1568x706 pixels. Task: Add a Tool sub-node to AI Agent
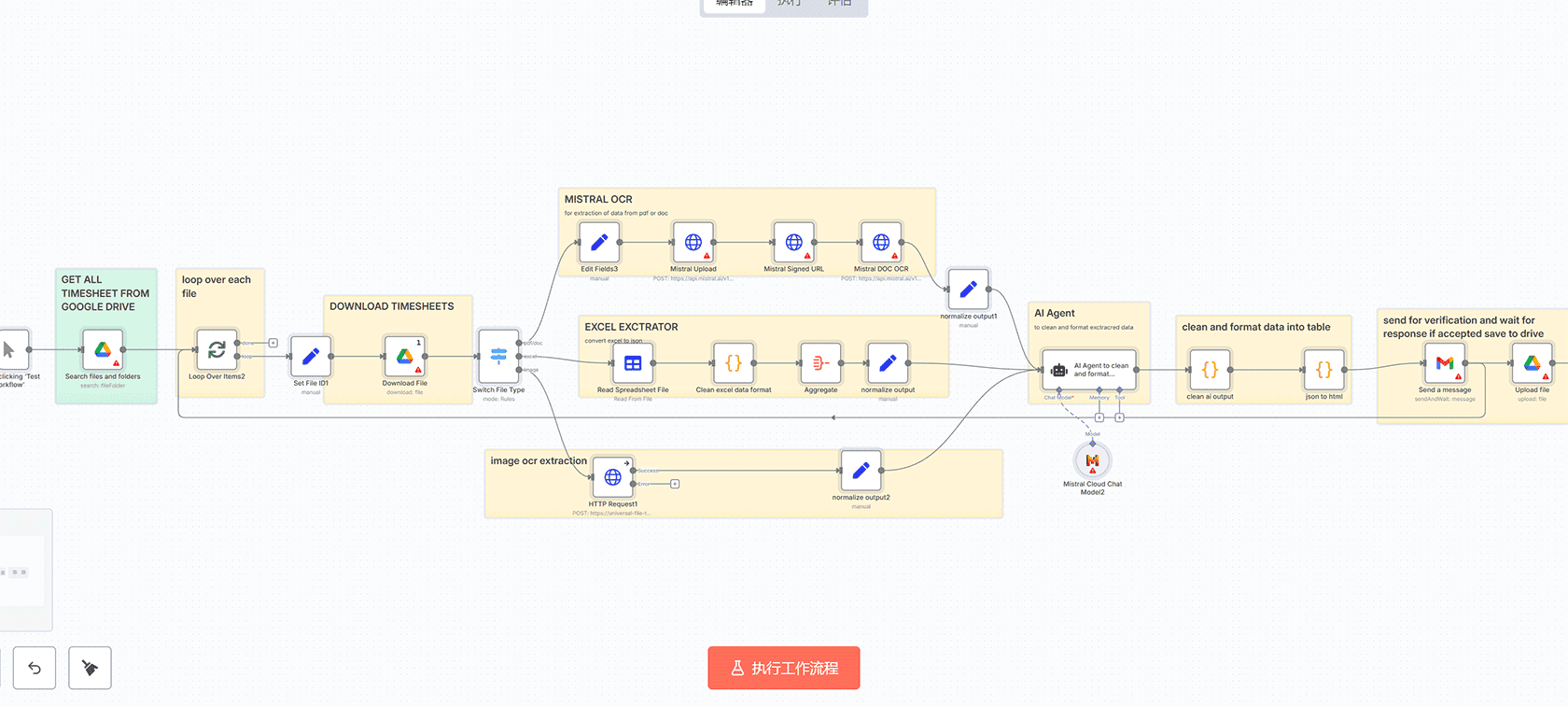[x=1119, y=417]
